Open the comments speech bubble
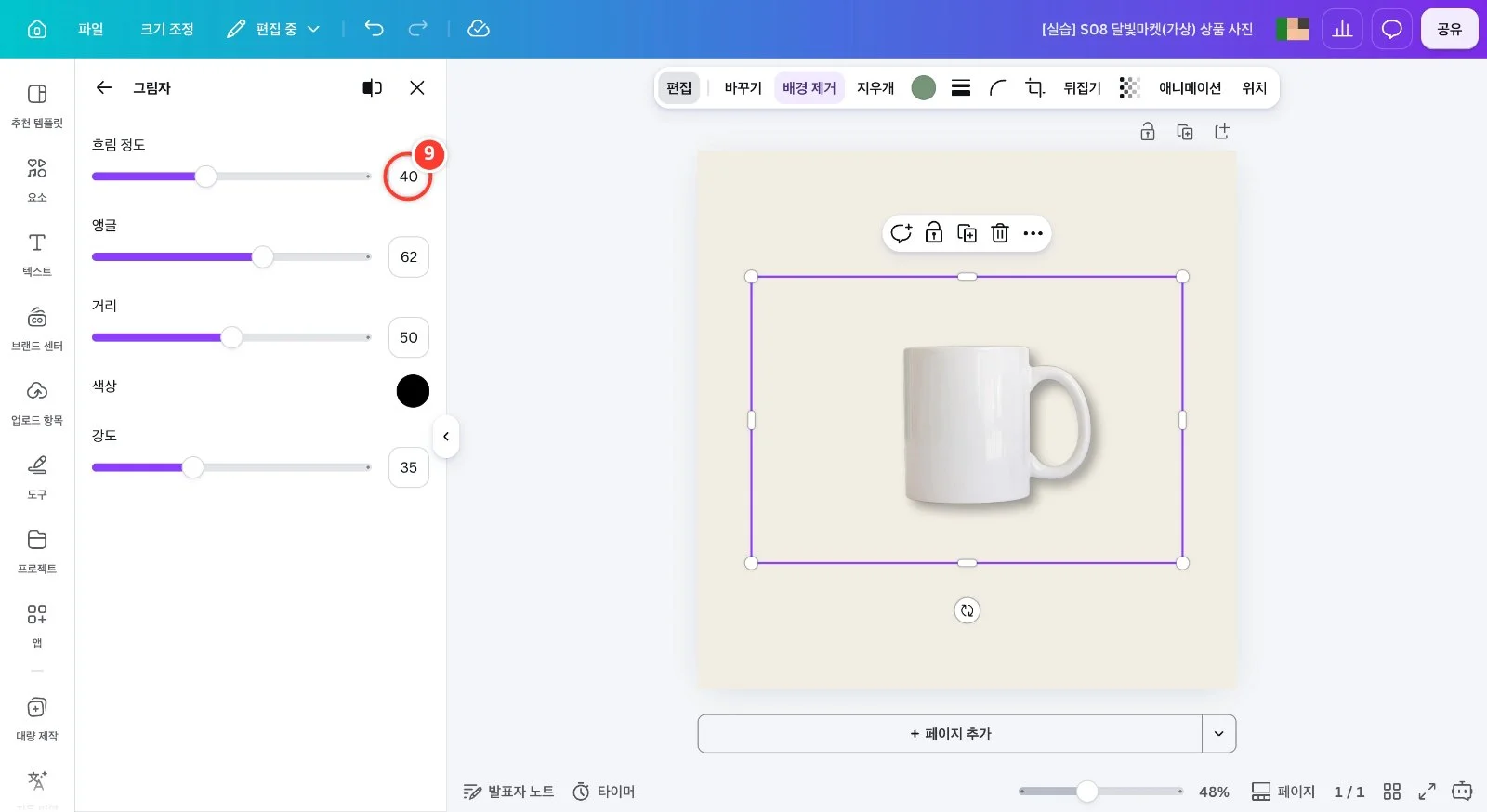1487x812 pixels. pyautogui.click(x=1391, y=29)
